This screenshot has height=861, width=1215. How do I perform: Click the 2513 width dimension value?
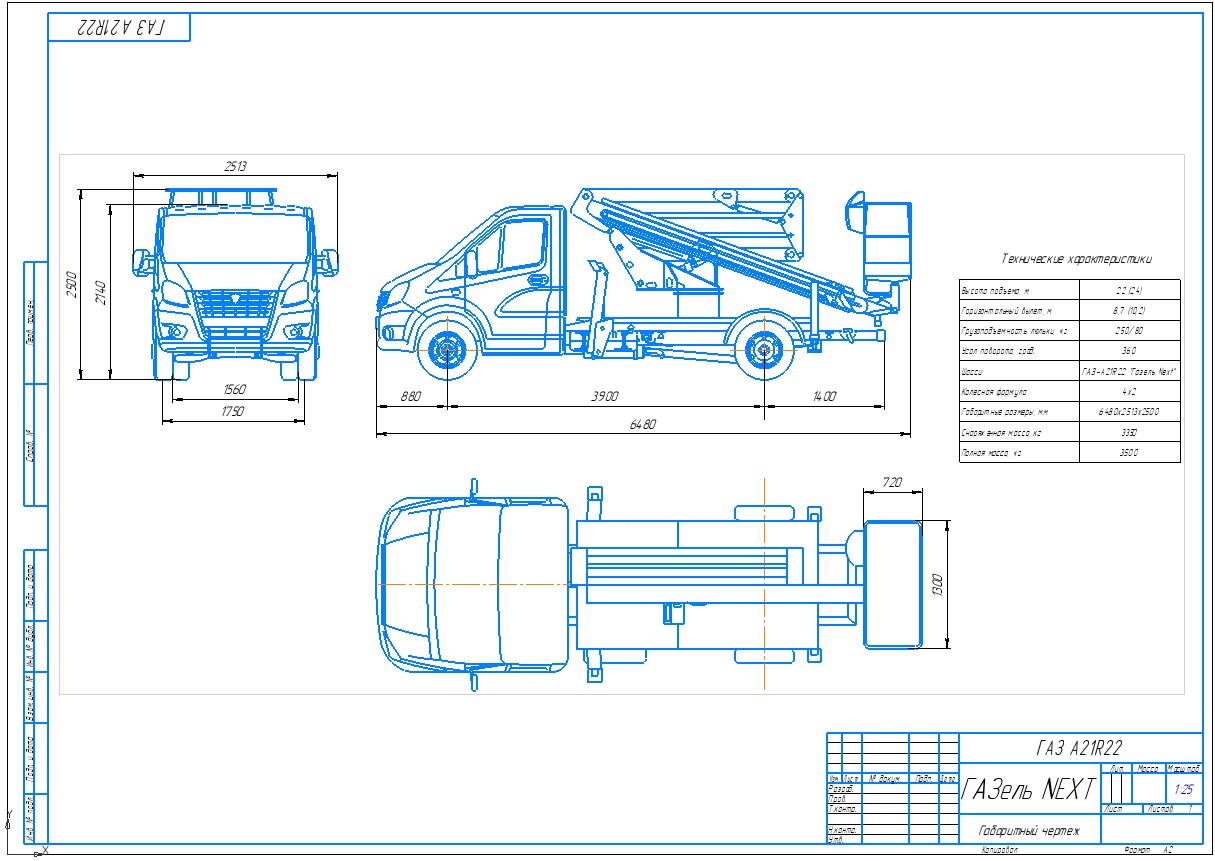click(x=235, y=166)
